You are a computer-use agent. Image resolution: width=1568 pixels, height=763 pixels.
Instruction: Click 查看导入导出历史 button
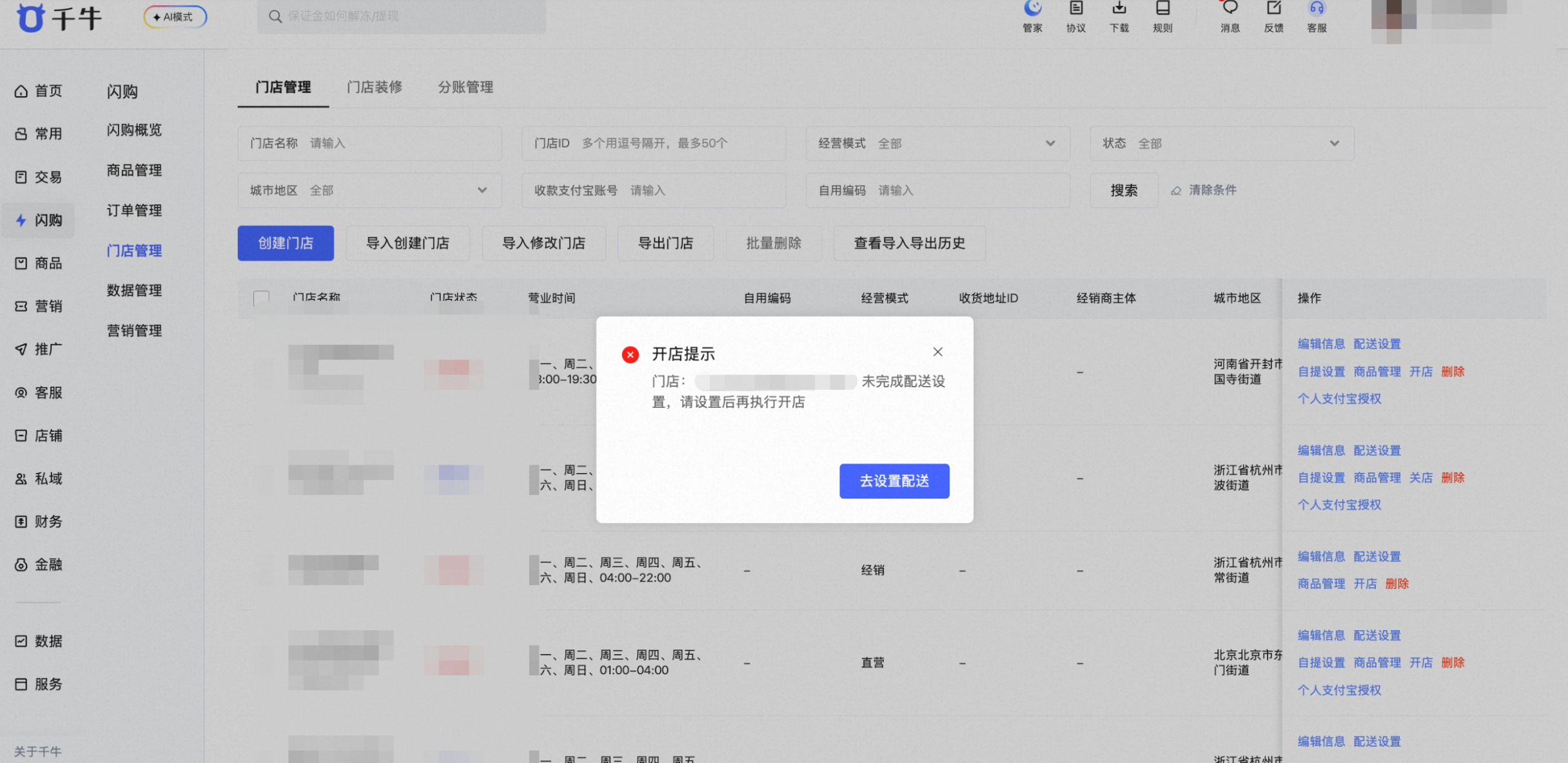click(x=909, y=243)
